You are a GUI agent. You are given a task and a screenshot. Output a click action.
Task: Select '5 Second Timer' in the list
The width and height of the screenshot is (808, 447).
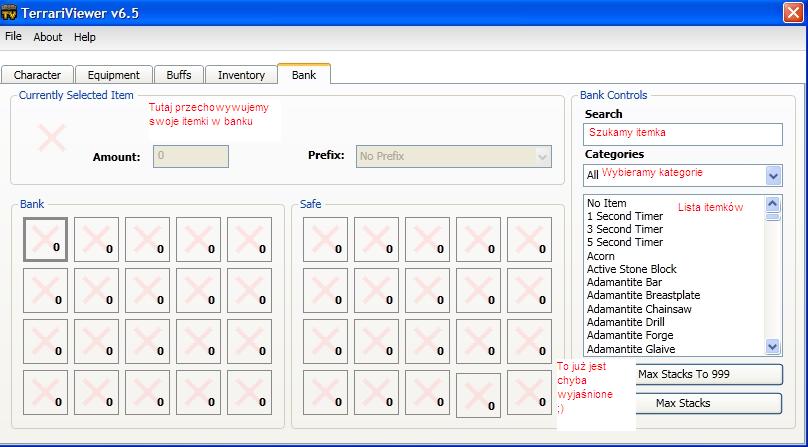pos(674,242)
